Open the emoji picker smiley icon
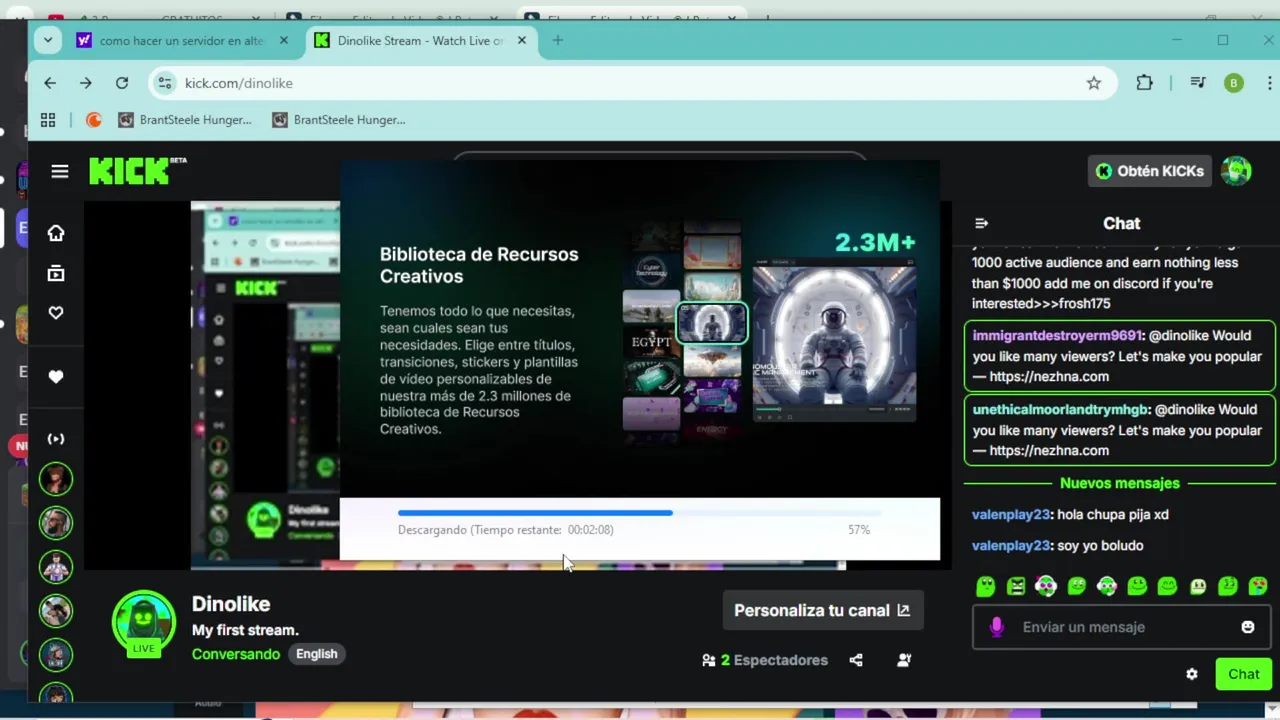Image resolution: width=1280 pixels, height=720 pixels. (1248, 627)
